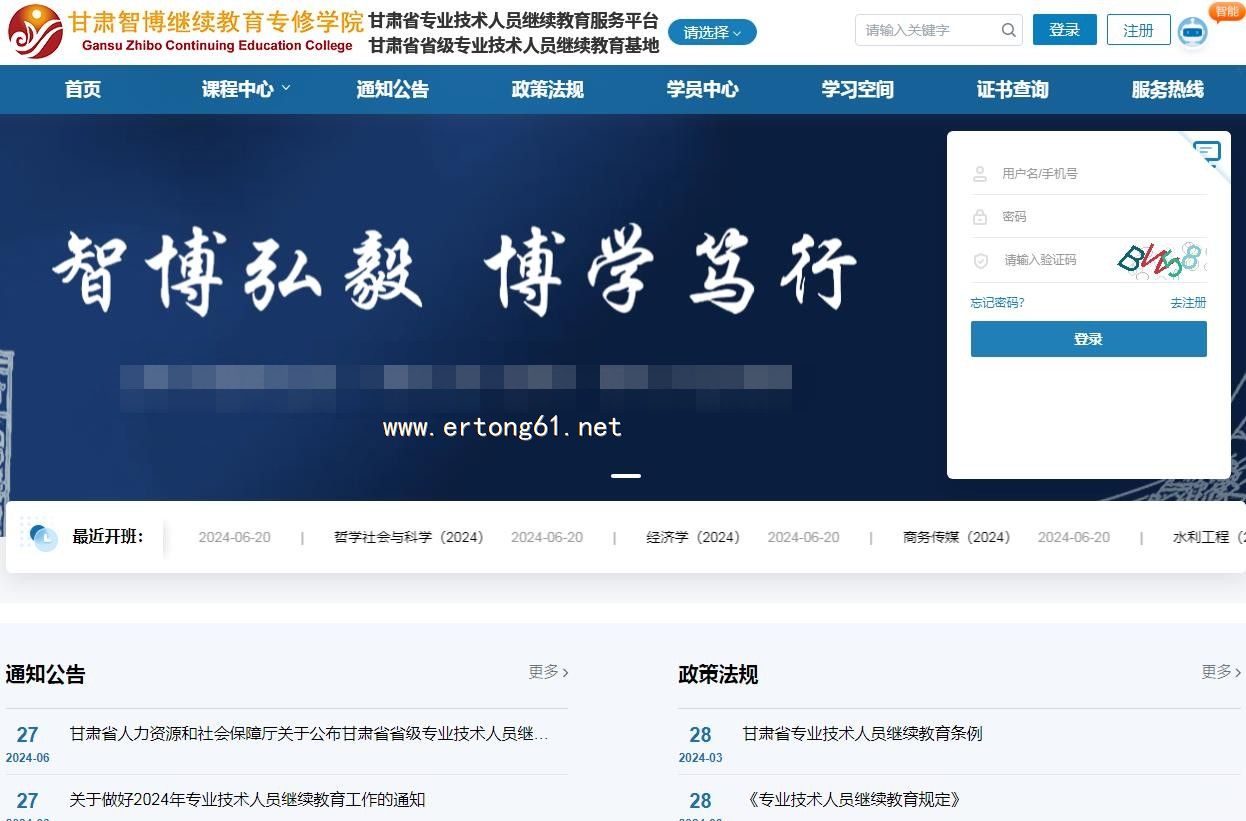The width and height of the screenshot is (1246, 821).
Task: Open the 请选择 dropdown in header
Action: (x=712, y=32)
